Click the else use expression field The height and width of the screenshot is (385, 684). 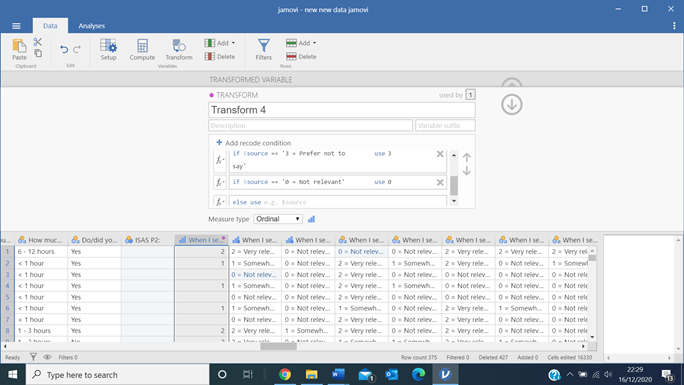(x=338, y=202)
